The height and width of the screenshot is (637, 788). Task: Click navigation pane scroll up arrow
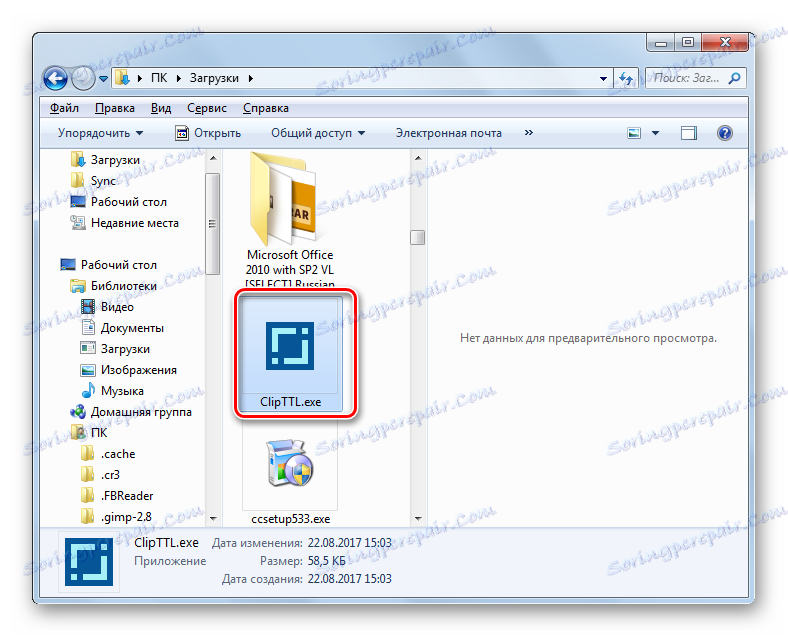(x=213, y=158)
